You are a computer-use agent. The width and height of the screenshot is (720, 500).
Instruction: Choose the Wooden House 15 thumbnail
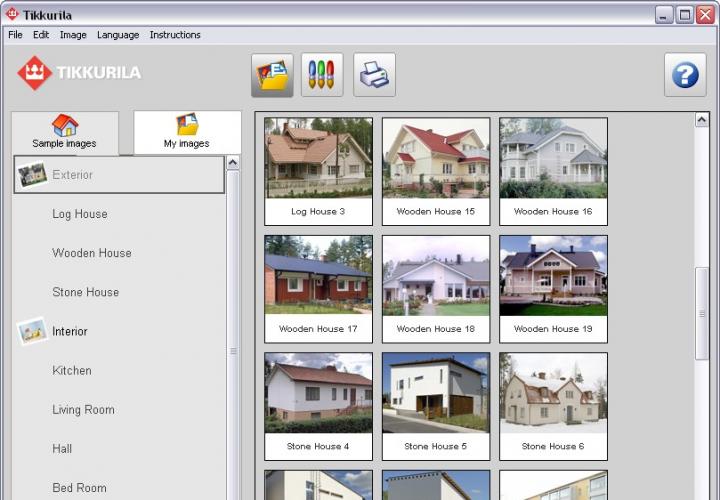(x=436, y=171)
